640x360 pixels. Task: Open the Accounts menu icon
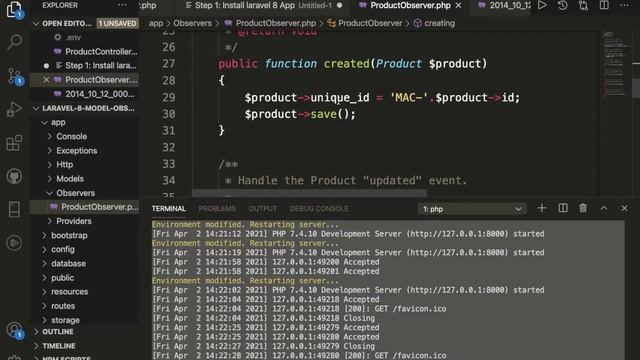click(14, 330)
